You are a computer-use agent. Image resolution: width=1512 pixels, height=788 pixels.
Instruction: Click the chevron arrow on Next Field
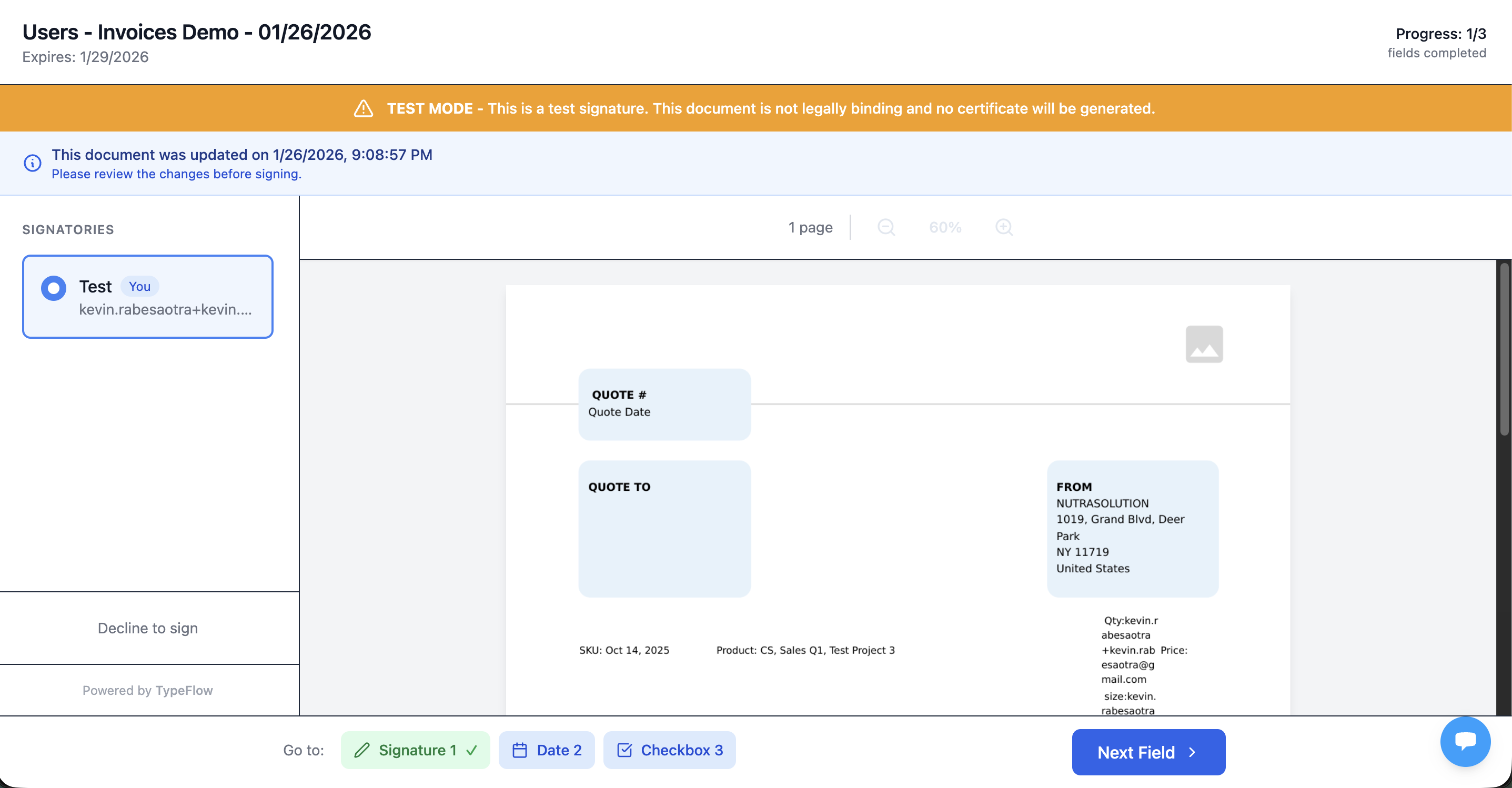(1192, 752)
